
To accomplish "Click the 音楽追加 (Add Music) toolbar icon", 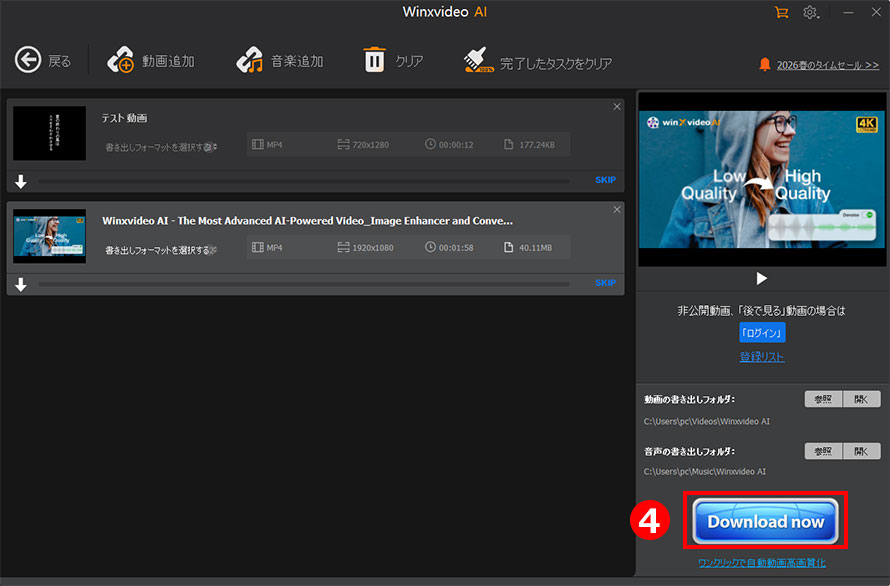I will coord(247,60).
